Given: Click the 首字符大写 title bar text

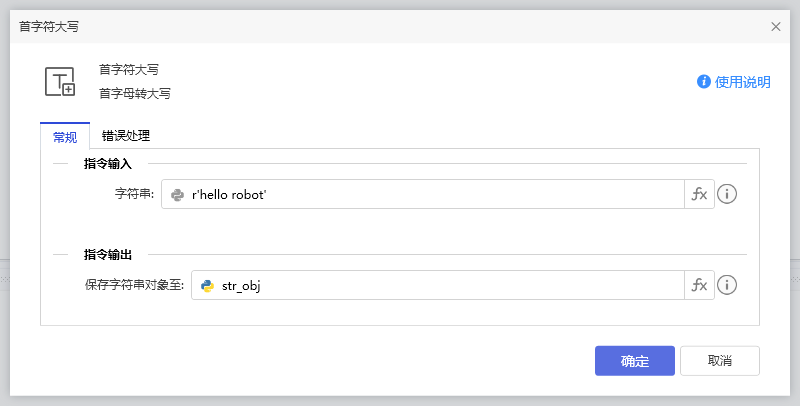Looking at the screenshot, I should pyautogui.click(x=49, y=27).
